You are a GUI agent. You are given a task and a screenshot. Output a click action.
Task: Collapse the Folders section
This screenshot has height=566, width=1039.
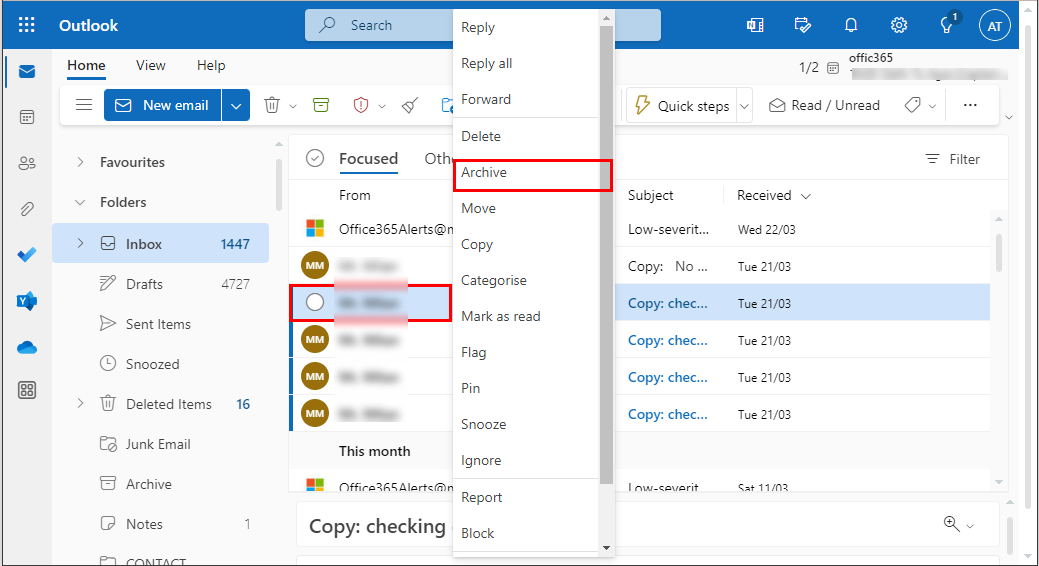point(80,202)
